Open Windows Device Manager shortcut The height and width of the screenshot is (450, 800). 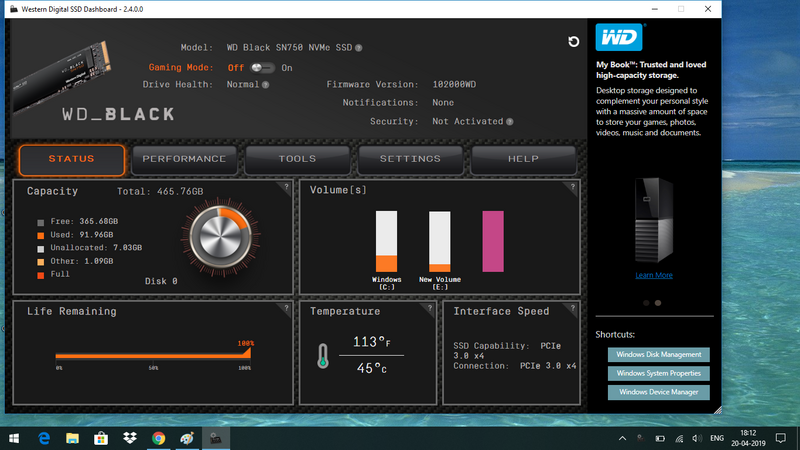tap(659, 392)
